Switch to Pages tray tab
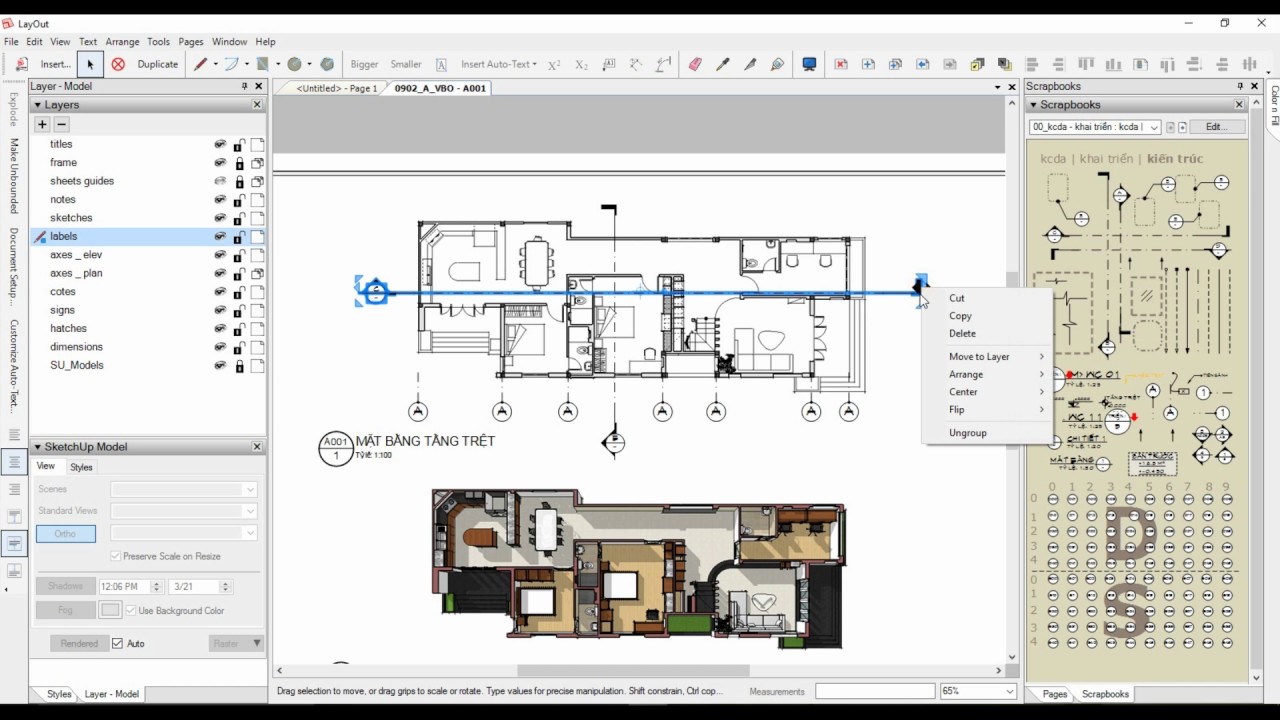Screen dimensions: 1280x720 [x=1054, y=694]
